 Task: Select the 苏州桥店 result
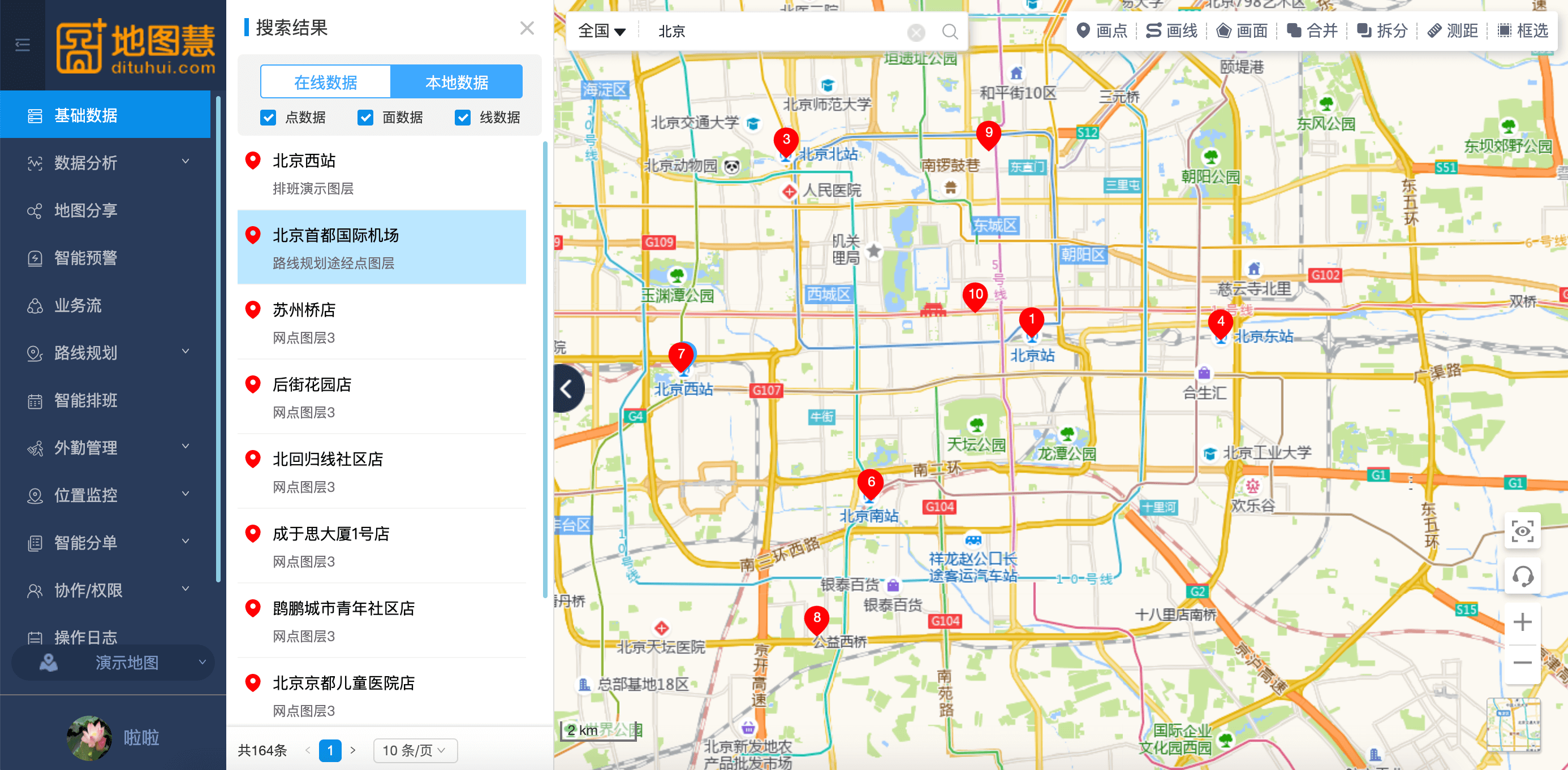coord(382,322)
